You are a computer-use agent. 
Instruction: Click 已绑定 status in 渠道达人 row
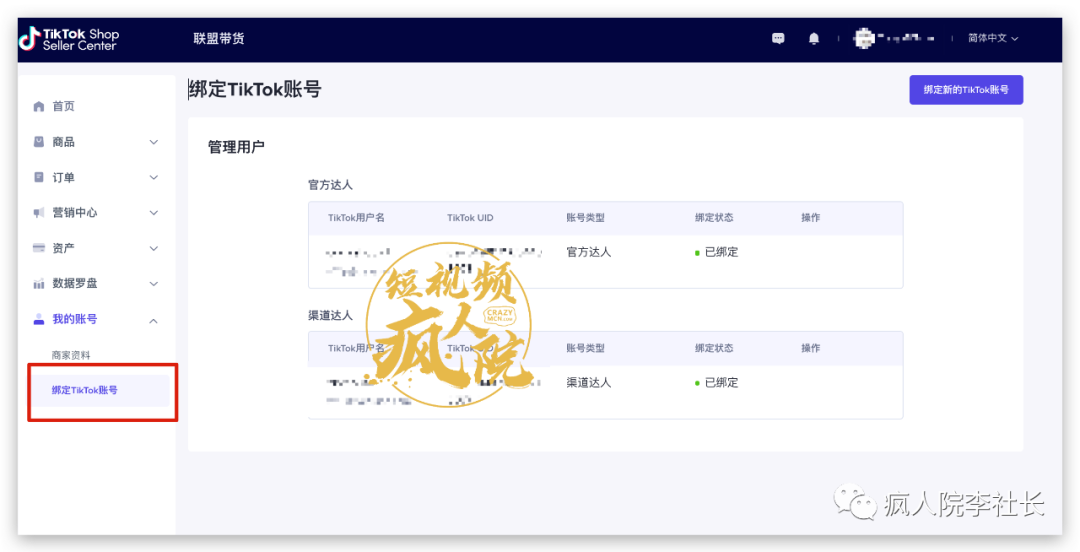tap(717, 382)
